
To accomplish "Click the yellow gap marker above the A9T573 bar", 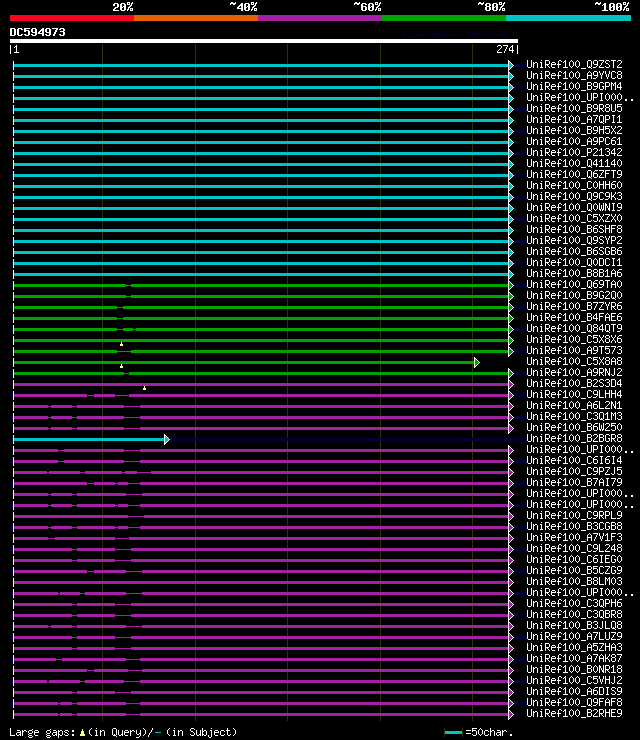I will 121,344.
